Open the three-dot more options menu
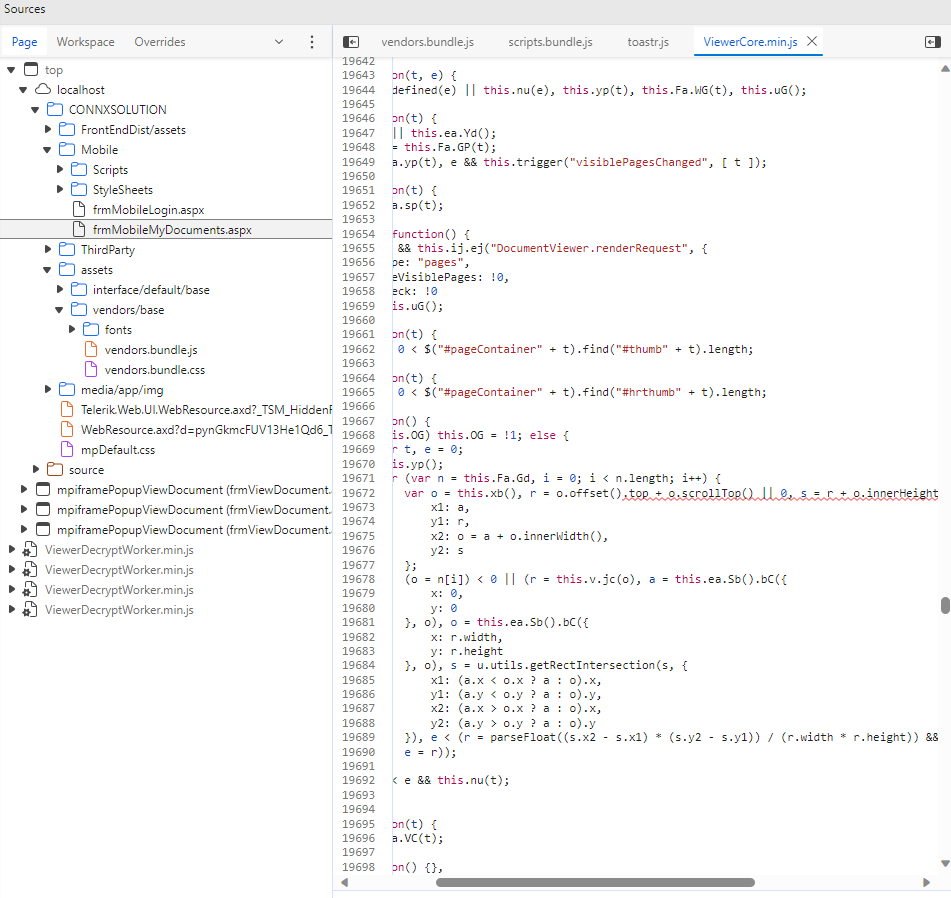 [312, 42]
